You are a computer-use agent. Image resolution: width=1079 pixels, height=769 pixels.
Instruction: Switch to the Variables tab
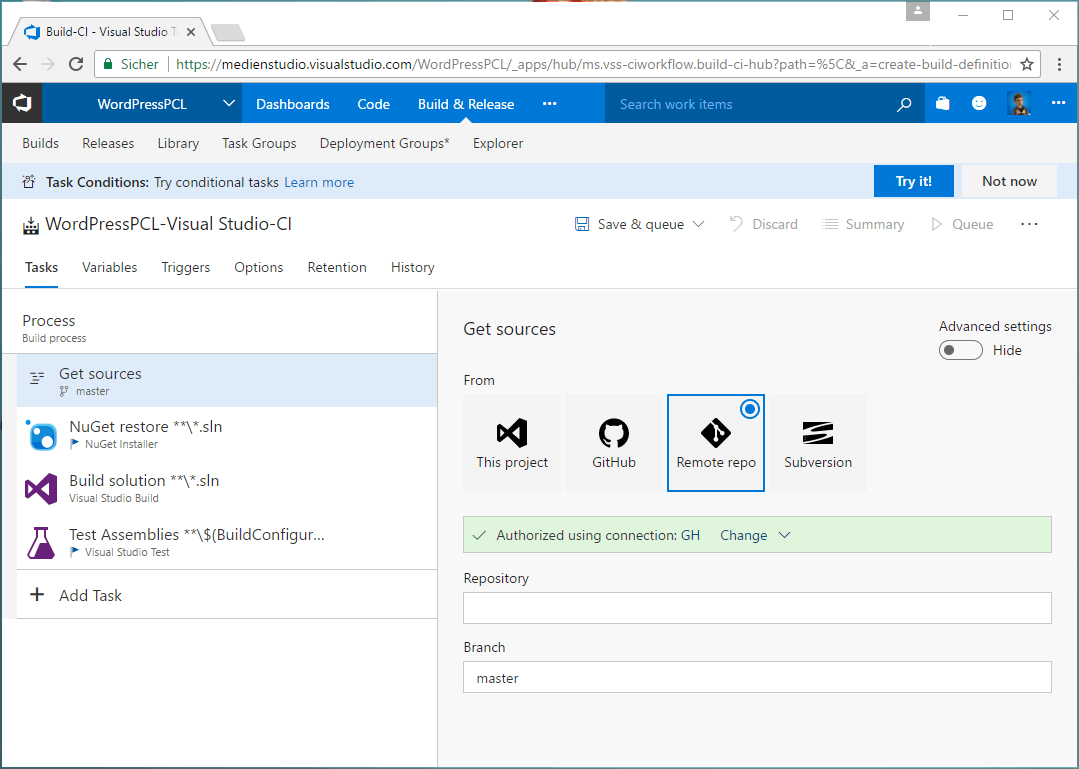coord(109,268)
